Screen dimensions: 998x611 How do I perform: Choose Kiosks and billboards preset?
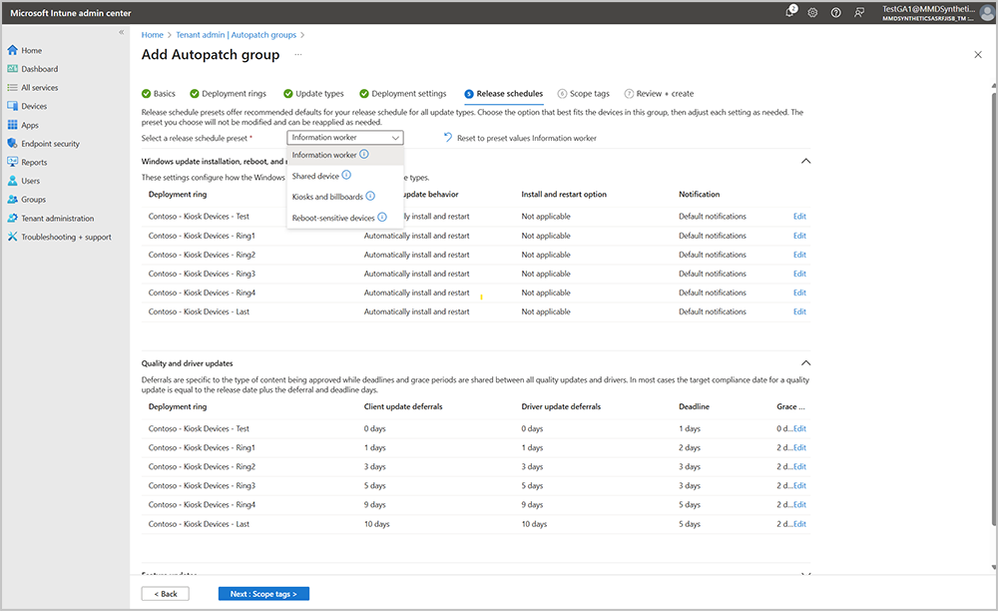(x=345, y=197)
